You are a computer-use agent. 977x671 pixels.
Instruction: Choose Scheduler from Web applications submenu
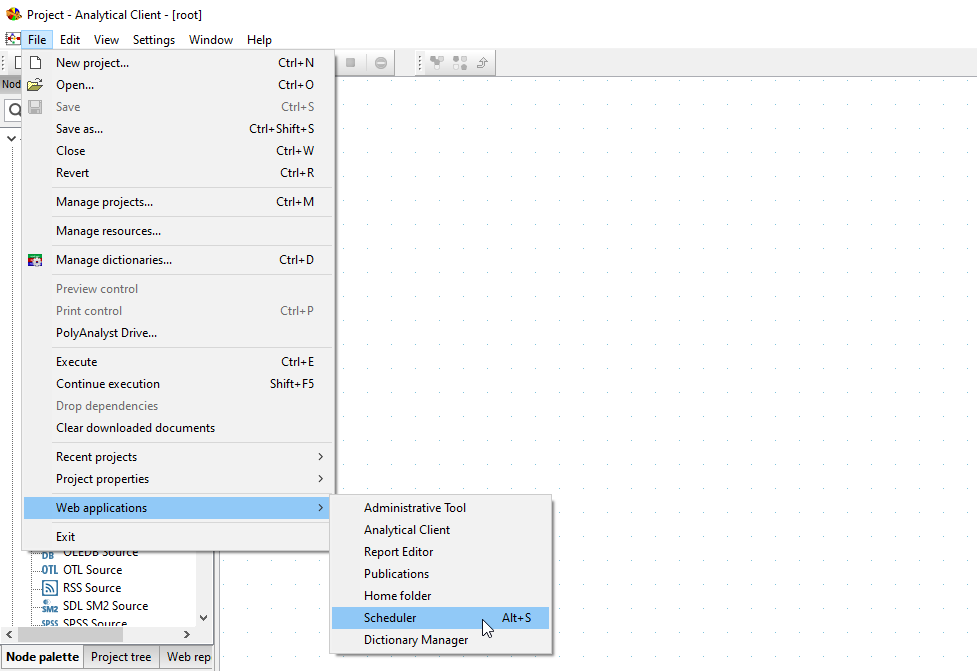[x=390, y=618]
